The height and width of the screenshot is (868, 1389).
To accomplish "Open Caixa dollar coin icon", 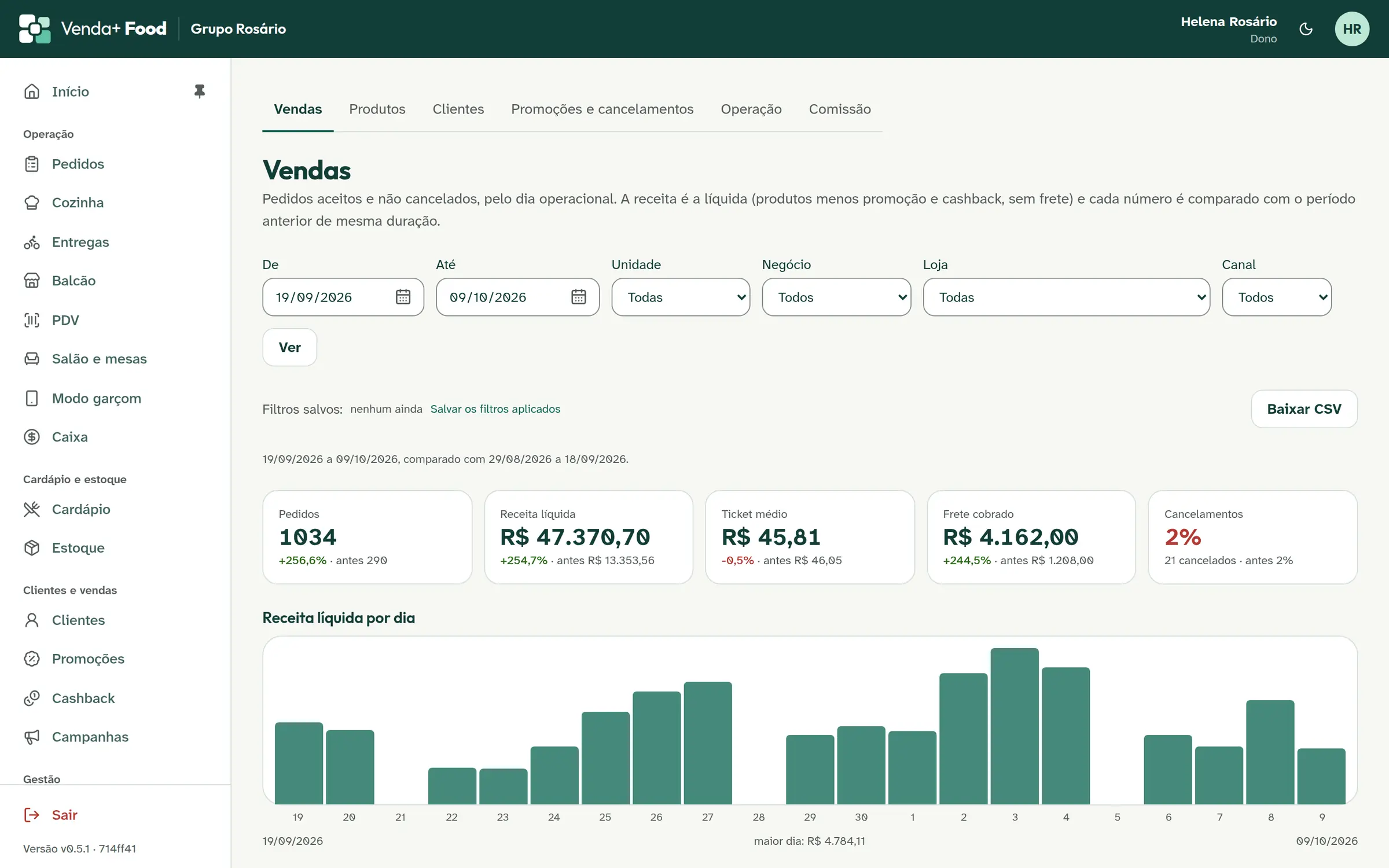I will (32, 437).
